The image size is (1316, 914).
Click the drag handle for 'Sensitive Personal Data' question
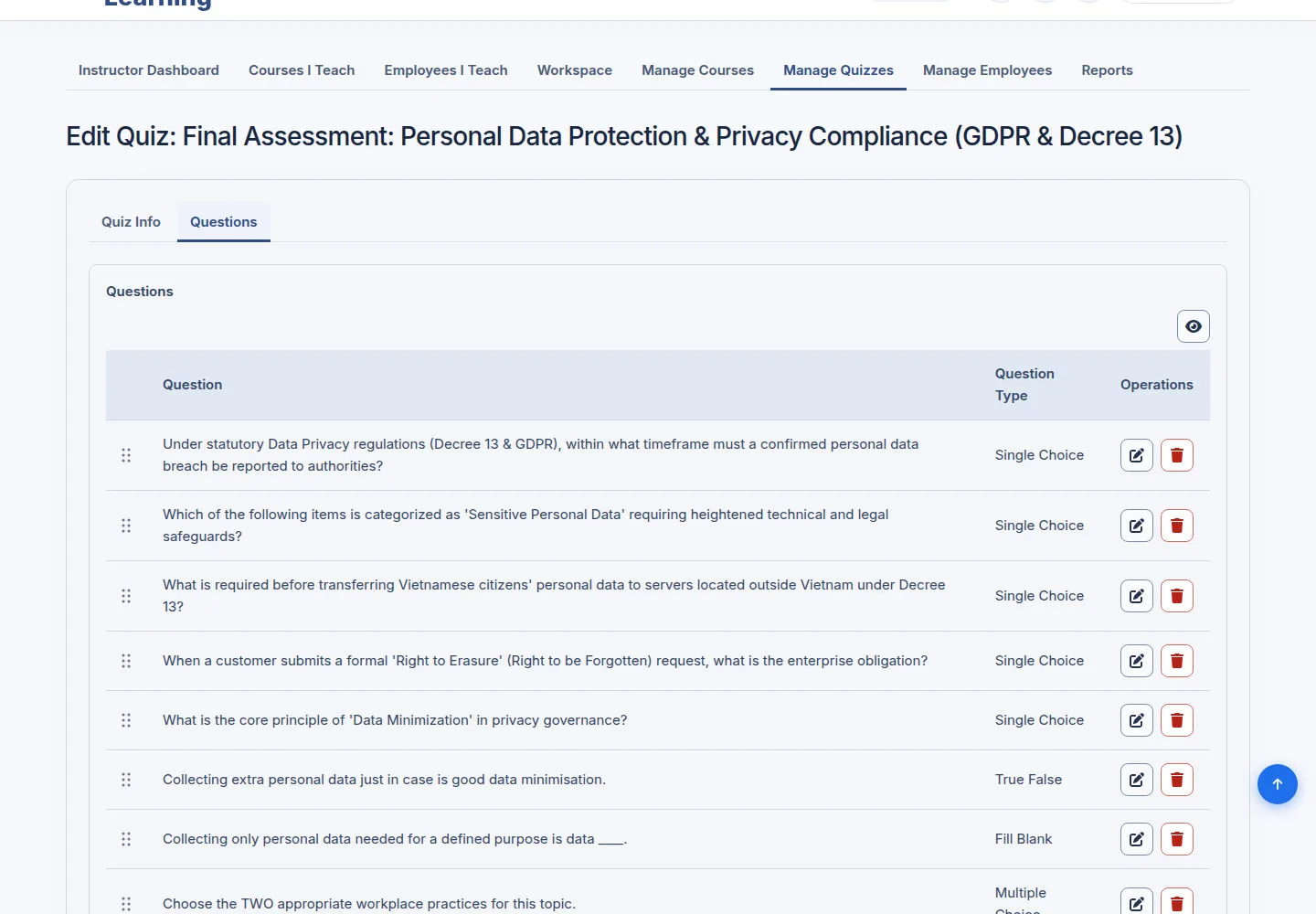[x=126, y=526]
